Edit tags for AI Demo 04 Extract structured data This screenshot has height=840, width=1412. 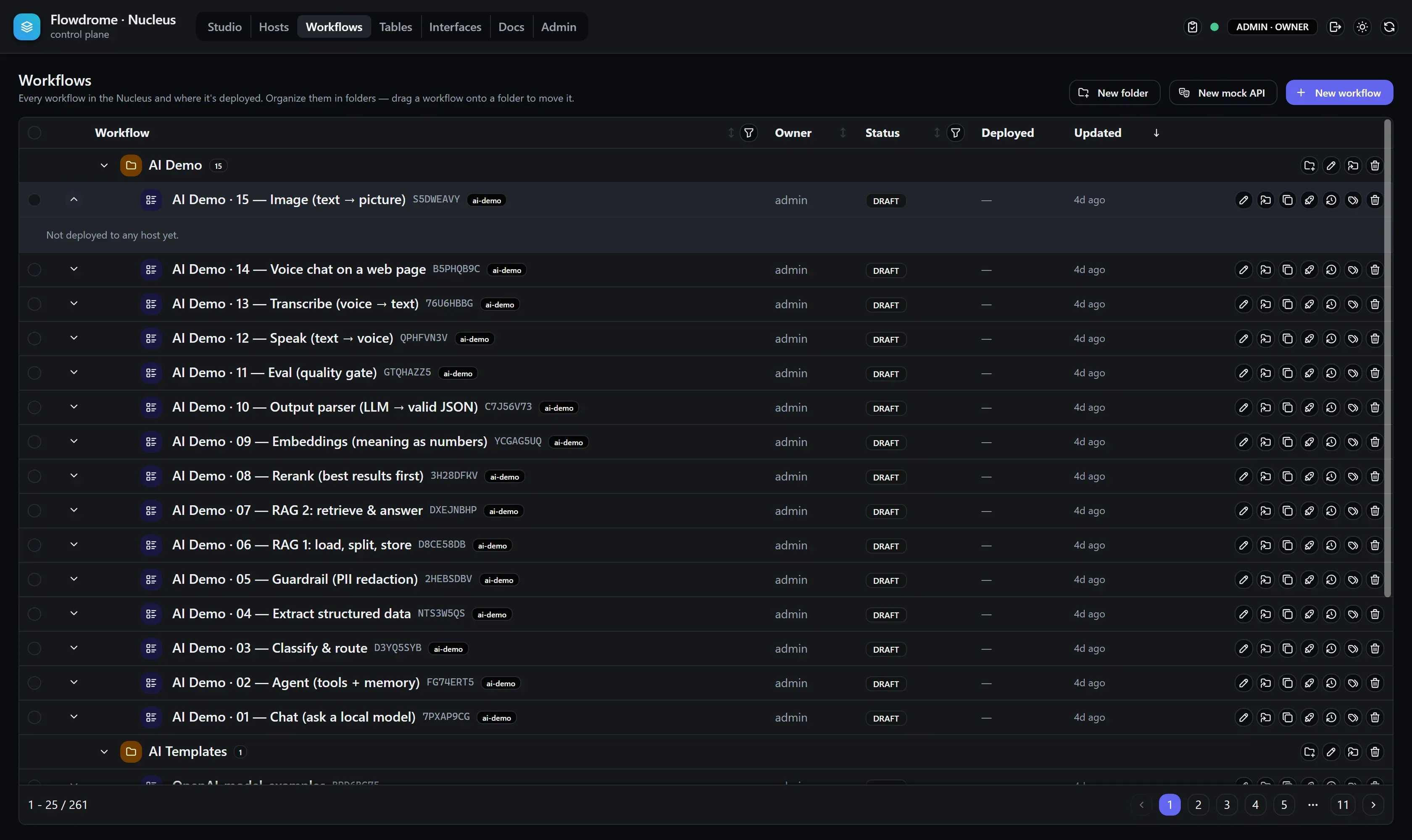pos(1352,614)
